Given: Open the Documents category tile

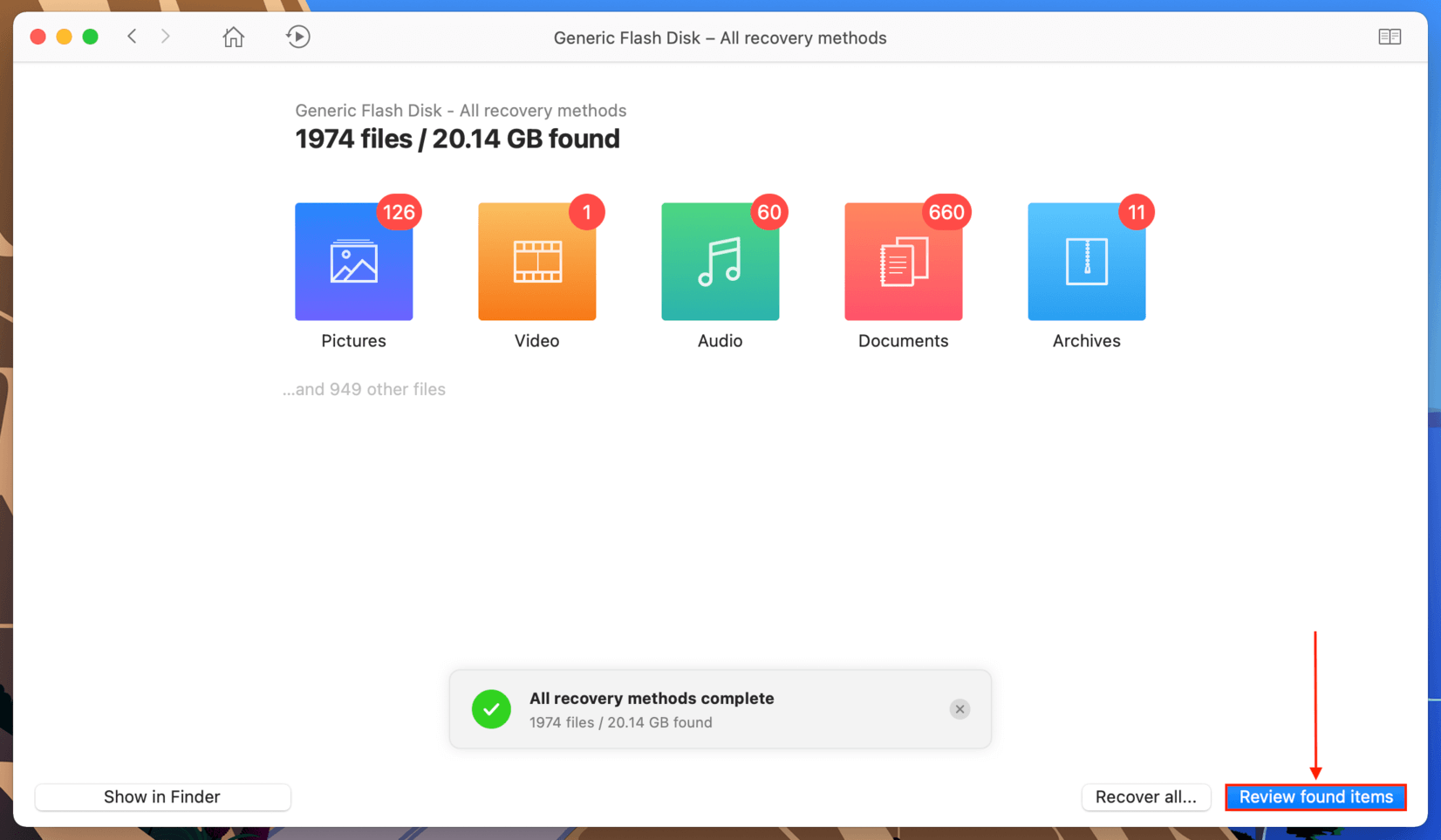Looking at the screenshot, I should point(903,262).
